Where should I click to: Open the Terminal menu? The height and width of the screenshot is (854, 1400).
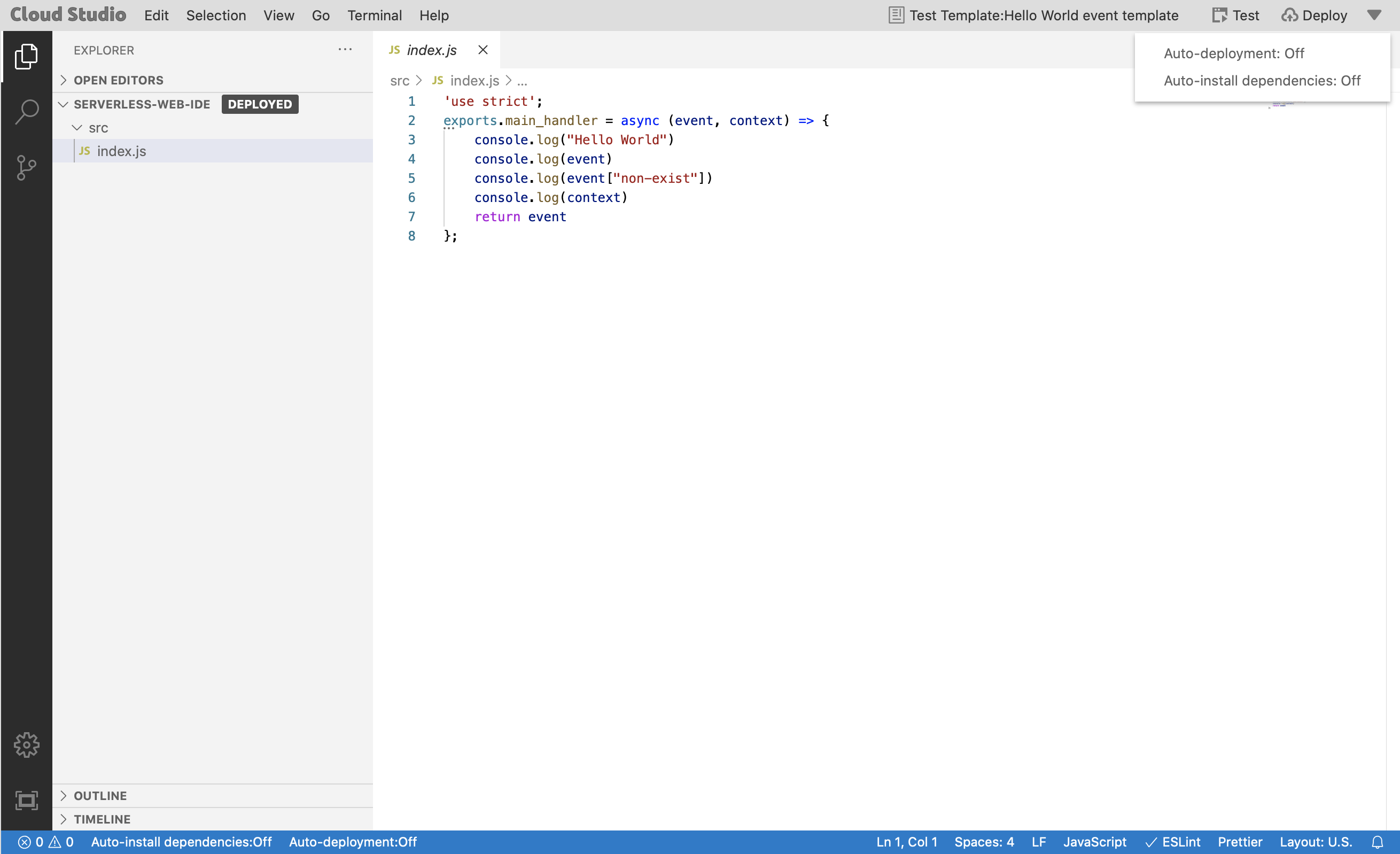[x=375, y=15]
